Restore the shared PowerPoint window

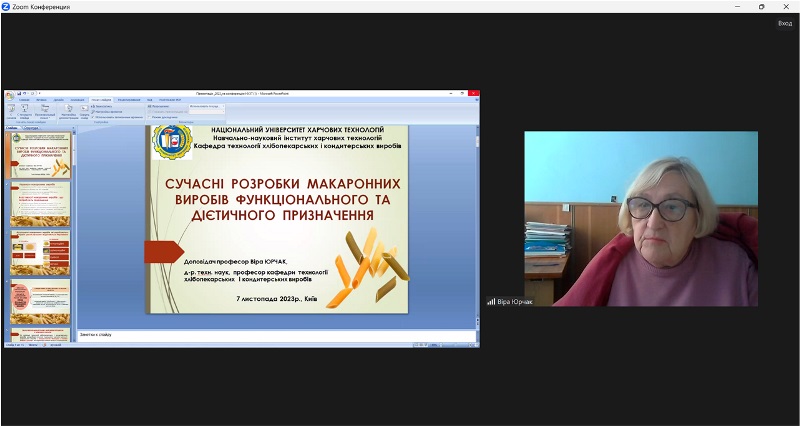pos(462,93)
